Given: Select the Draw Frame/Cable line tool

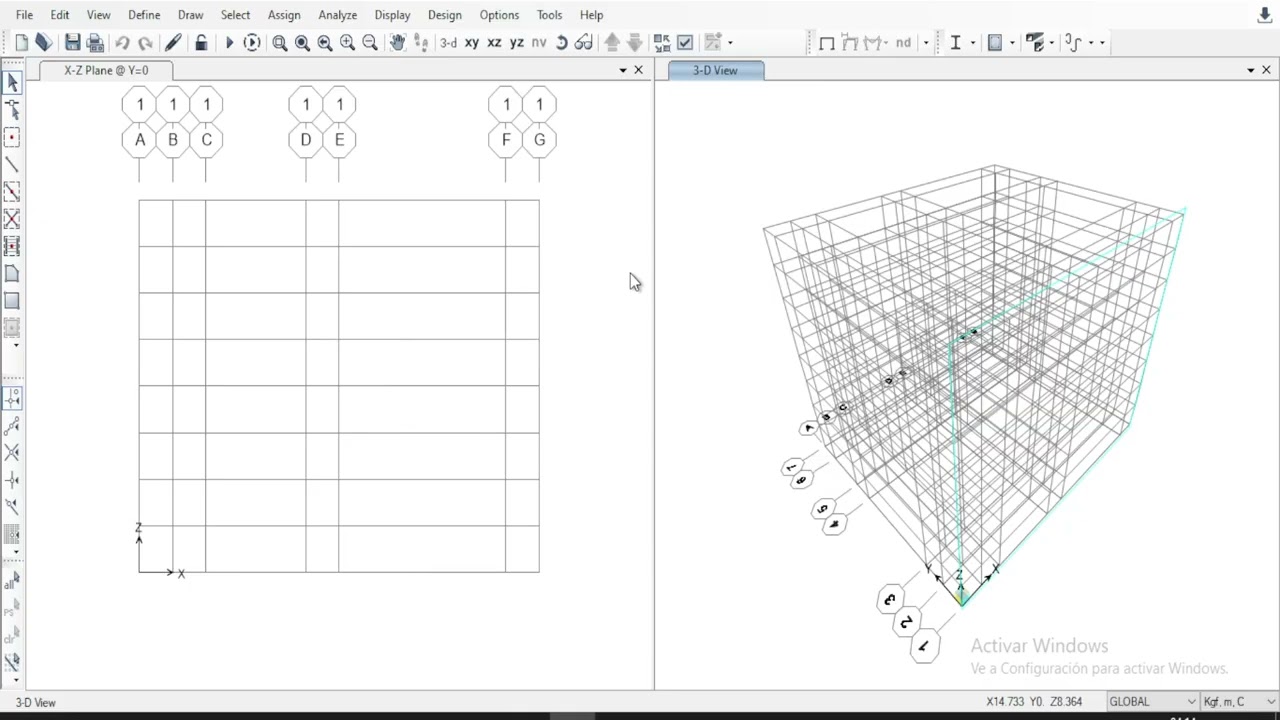Looking at the screenshot, I should [x=12, y=164].
